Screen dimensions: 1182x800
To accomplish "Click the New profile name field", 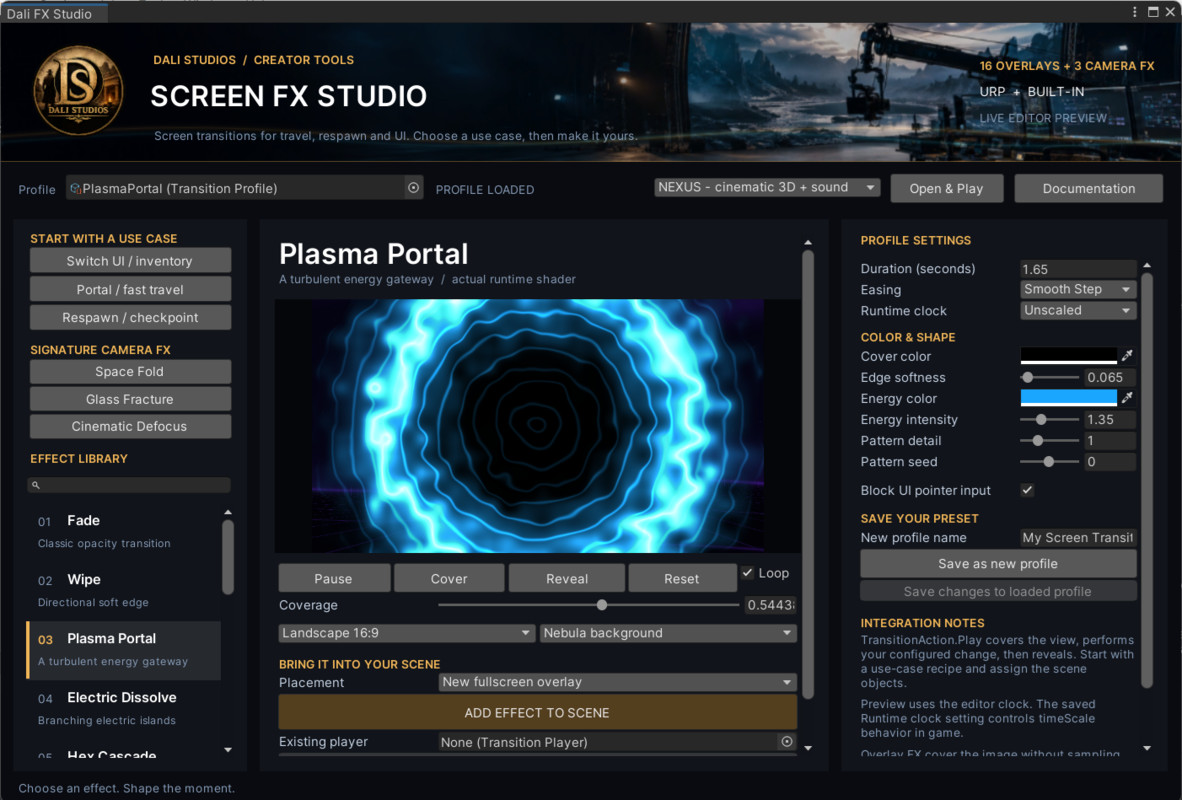I will (1078, 538).
